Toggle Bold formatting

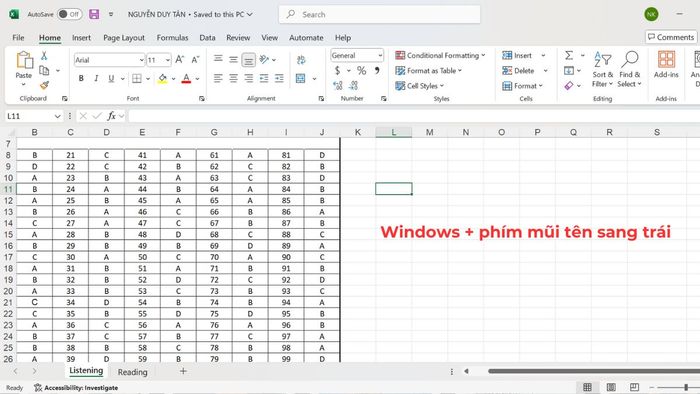point(81,79)
